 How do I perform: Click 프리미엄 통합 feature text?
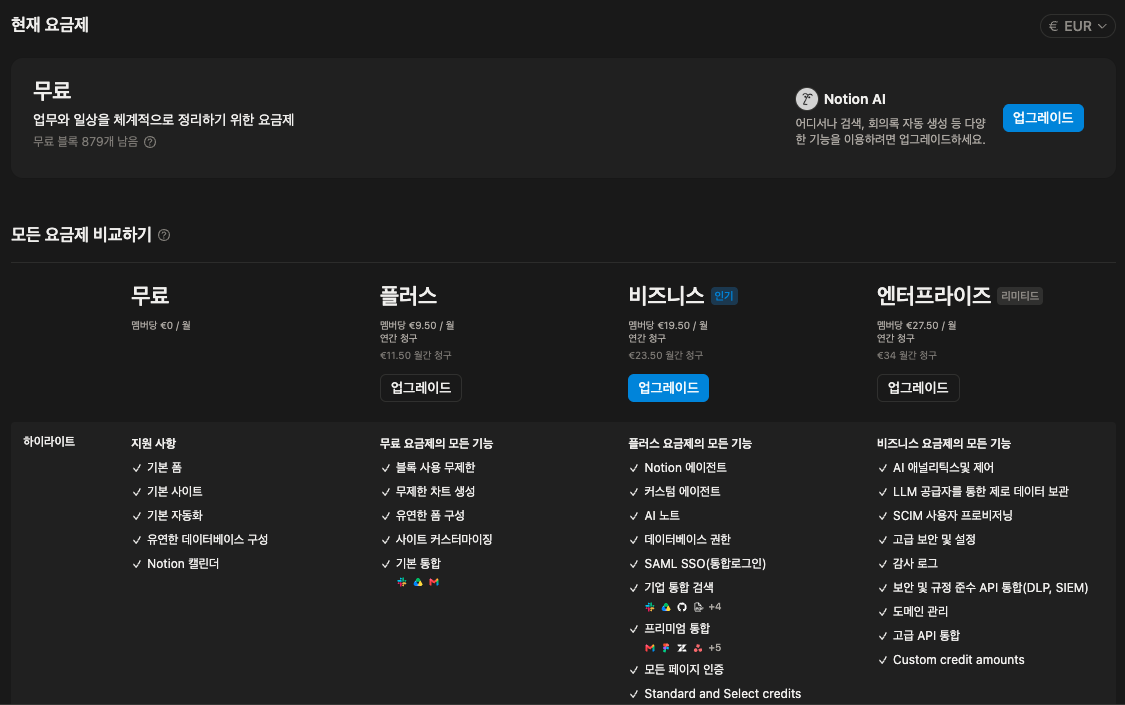(x=677, y=628)
